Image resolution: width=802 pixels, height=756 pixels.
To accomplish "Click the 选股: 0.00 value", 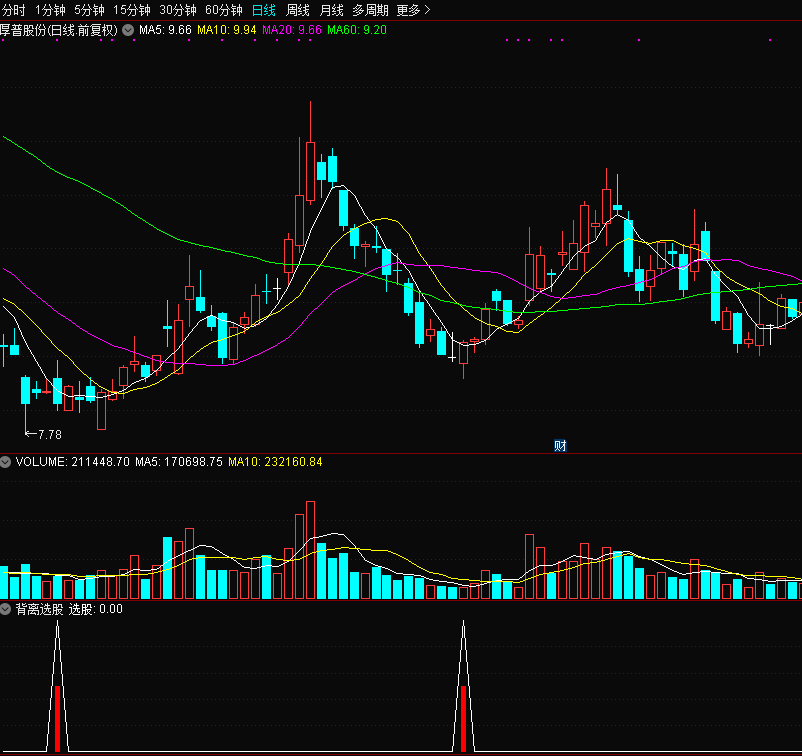I will [96, 609].
